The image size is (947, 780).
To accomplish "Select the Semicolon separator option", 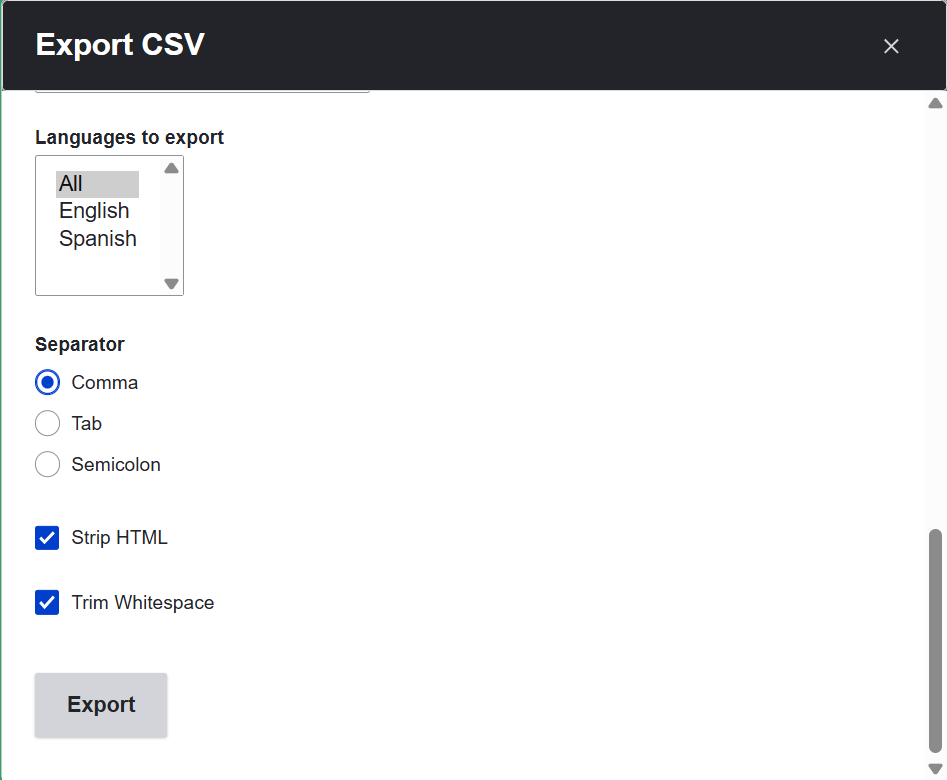I will 47,464.
